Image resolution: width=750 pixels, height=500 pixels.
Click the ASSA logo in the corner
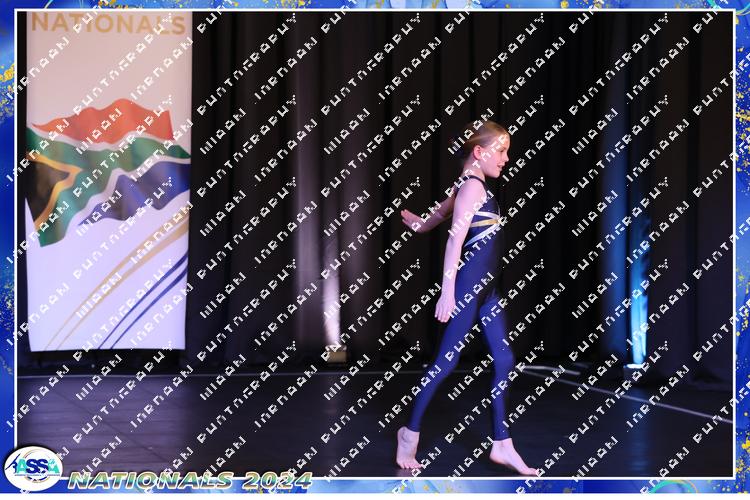[32, 468]
